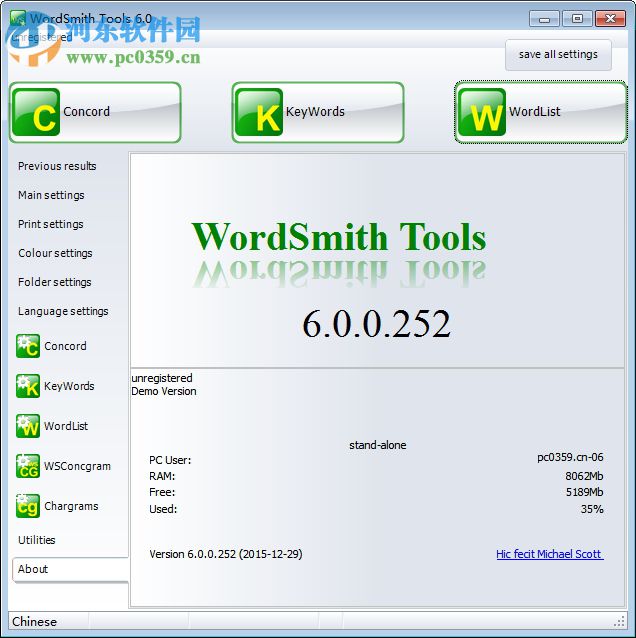Image resolution: width=636 pixels, height=638 pixels.
Task: Select the 'Demo Version' text line
Action: (x=164, y=391)
